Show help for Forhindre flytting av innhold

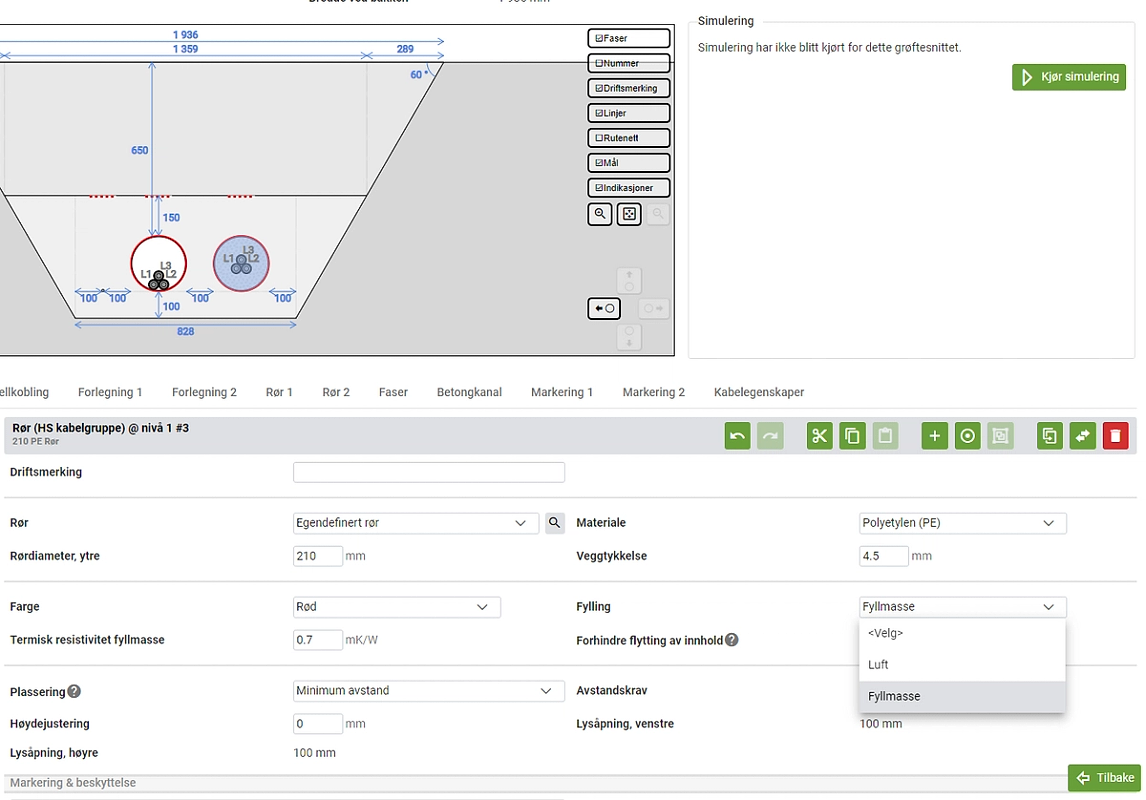point(732,639)
